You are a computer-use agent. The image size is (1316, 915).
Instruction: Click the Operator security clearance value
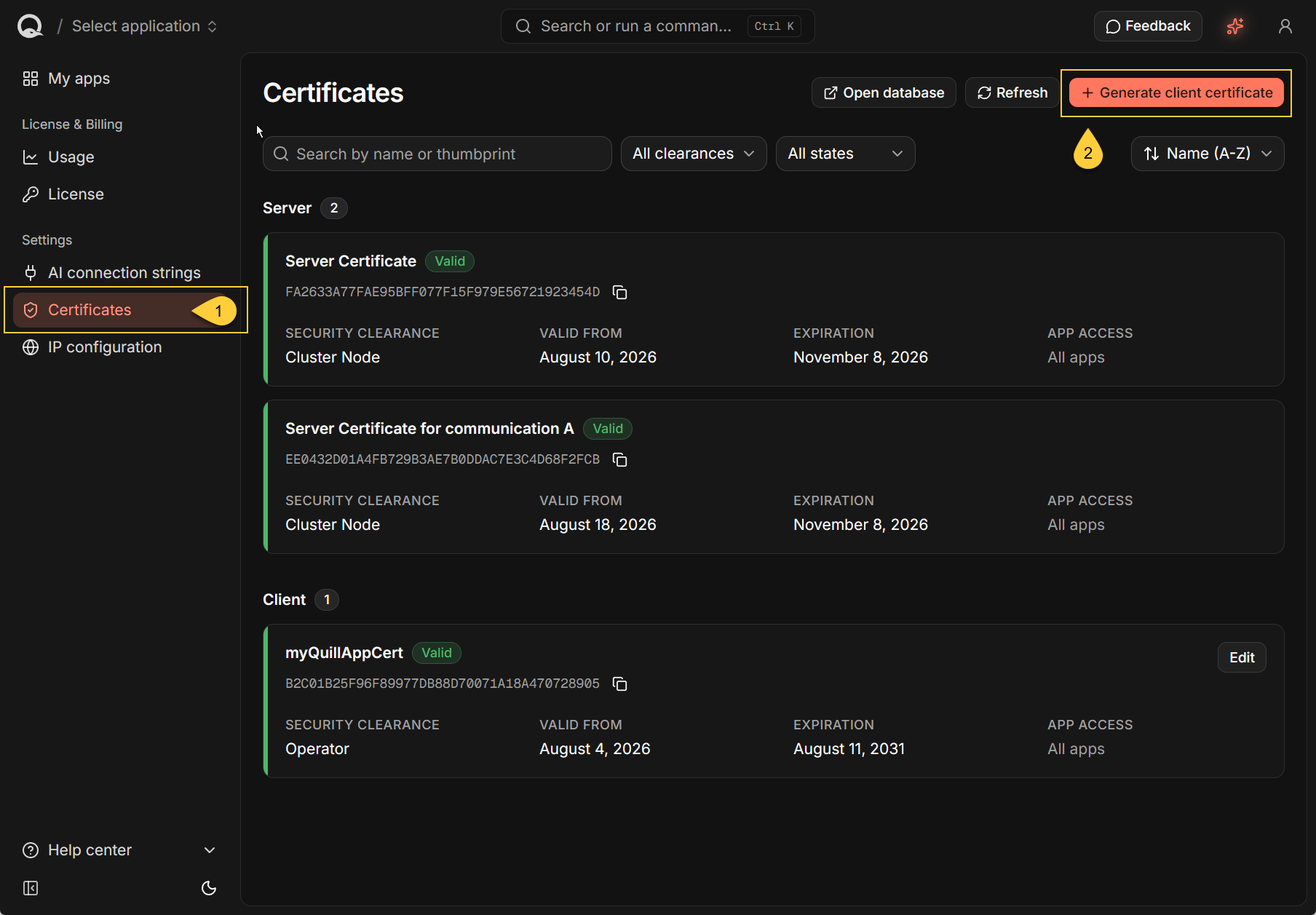click(x=317, y=749)
